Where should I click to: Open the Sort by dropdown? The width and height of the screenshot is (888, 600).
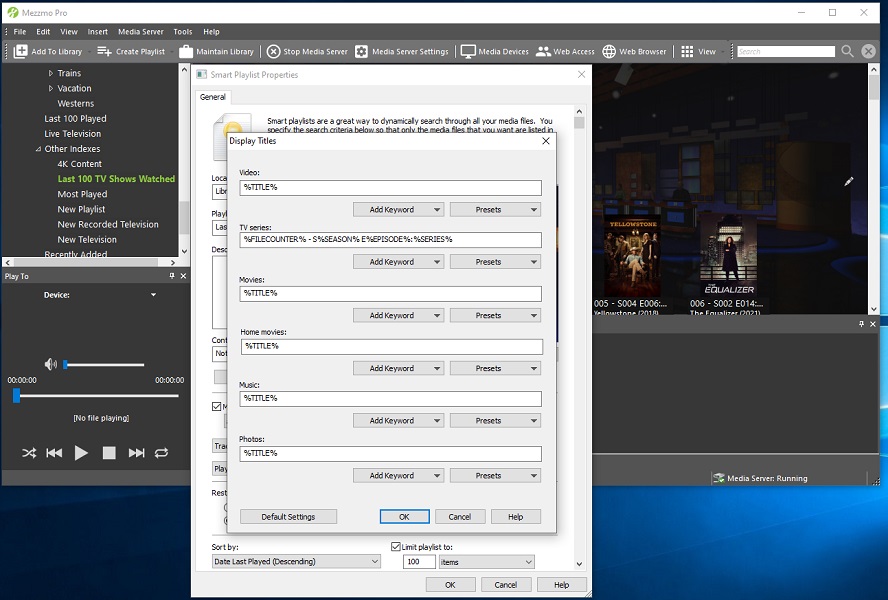point(296,561)
